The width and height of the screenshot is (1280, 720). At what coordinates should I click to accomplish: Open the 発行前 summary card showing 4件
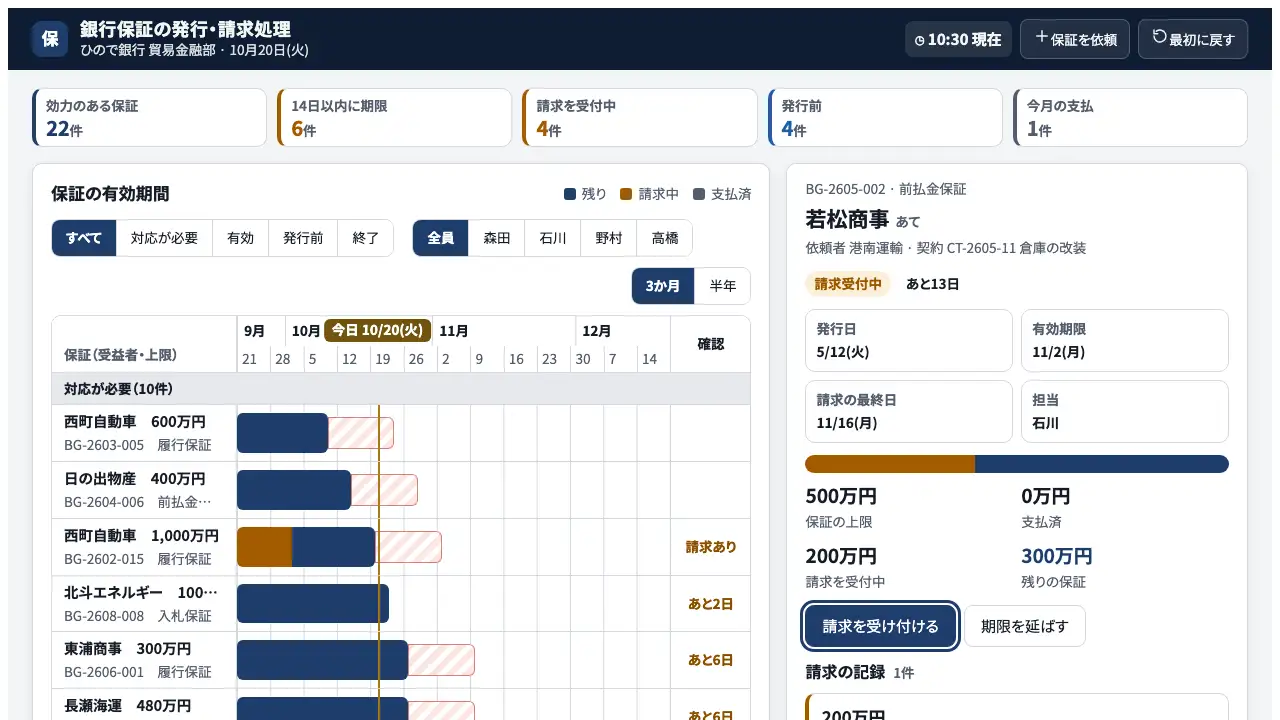pos(885,118)
